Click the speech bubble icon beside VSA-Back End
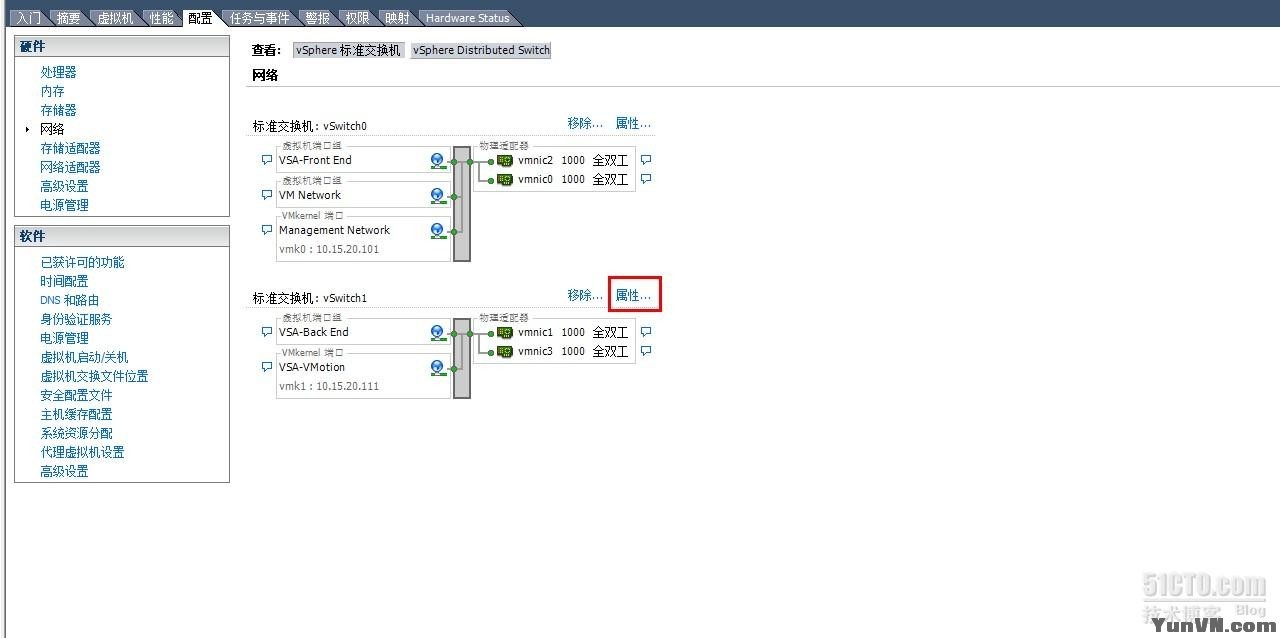This screenshot has width=1280, height=638. pyautogui.click(x=267, y=332)
